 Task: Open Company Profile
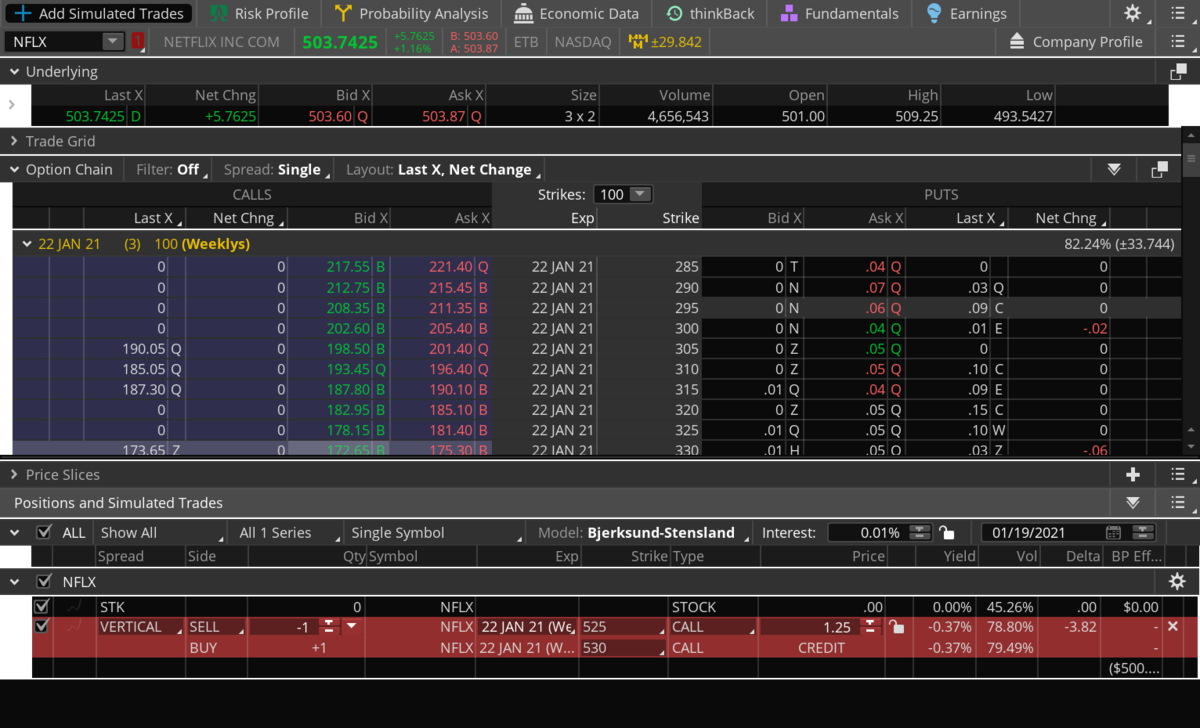point(1075,42)
